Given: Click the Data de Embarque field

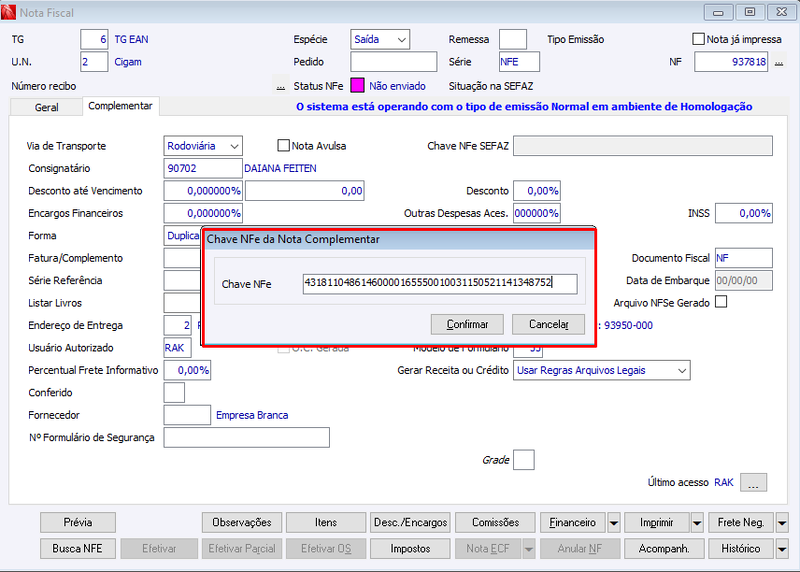Looking at the screenshot, I should [744, 281].
